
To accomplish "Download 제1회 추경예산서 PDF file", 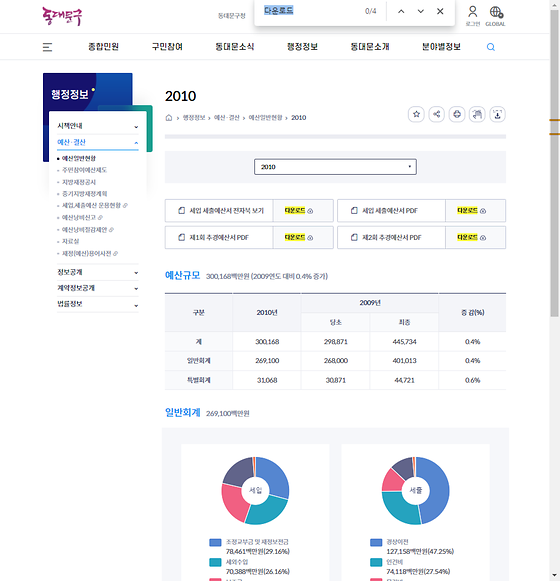I will click(303, 238).
